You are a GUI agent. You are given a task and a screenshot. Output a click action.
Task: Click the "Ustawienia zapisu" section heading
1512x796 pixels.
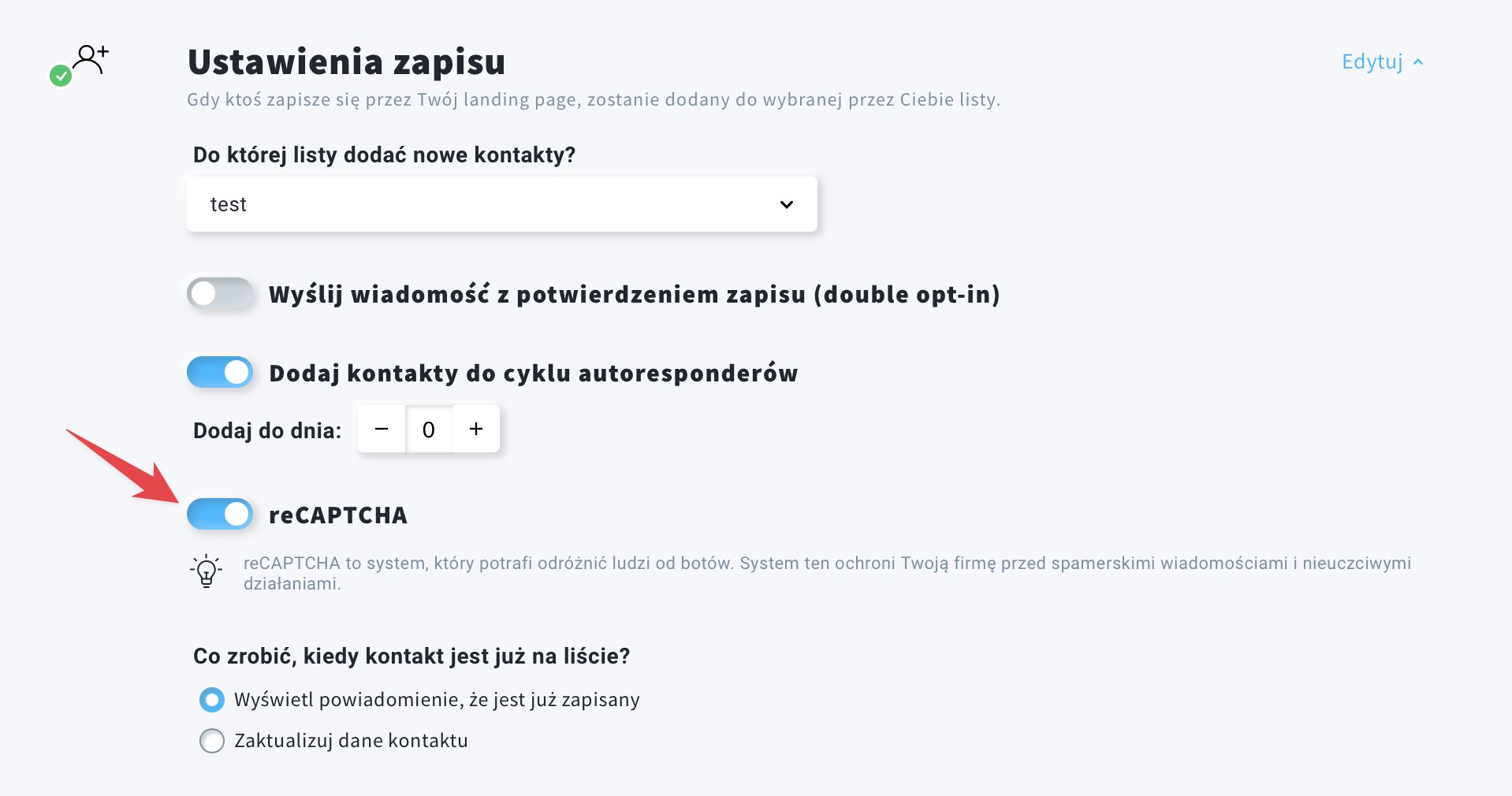[346, 61]
